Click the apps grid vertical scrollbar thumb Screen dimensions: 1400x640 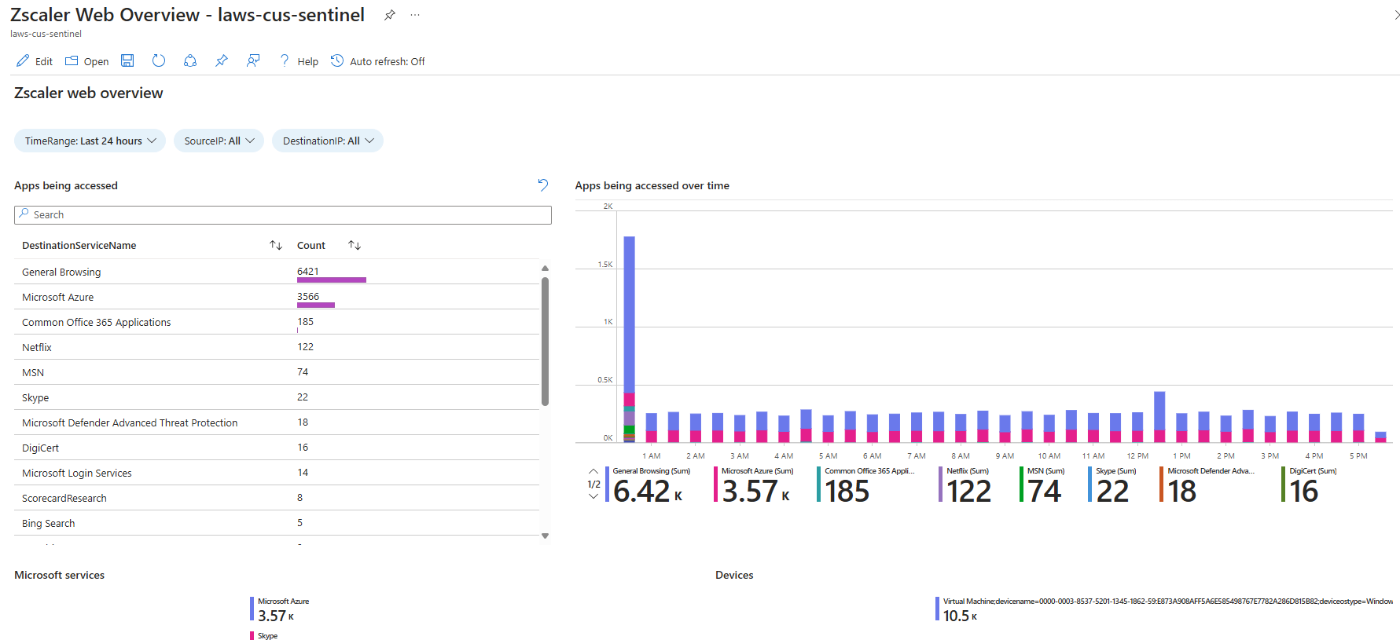coord(545,341)
